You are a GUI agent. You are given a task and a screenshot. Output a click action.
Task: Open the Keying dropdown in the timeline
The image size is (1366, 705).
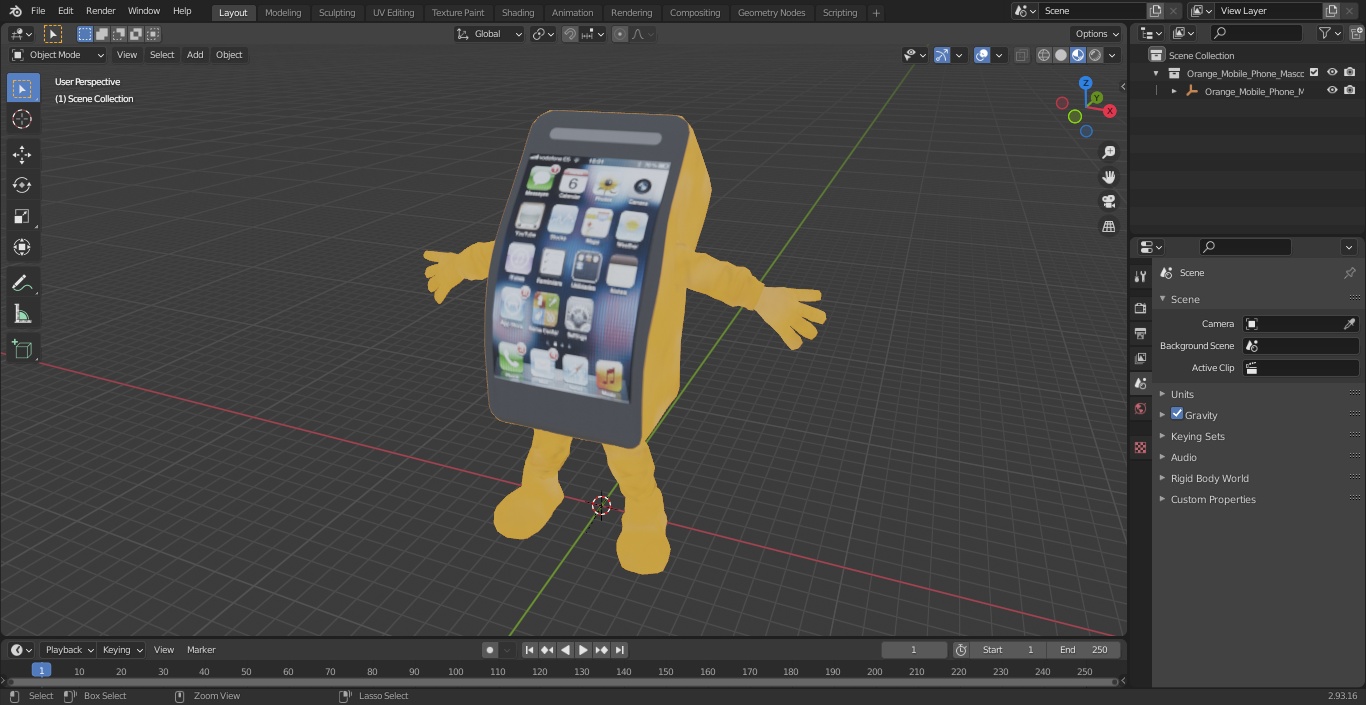tap(122, 650)
